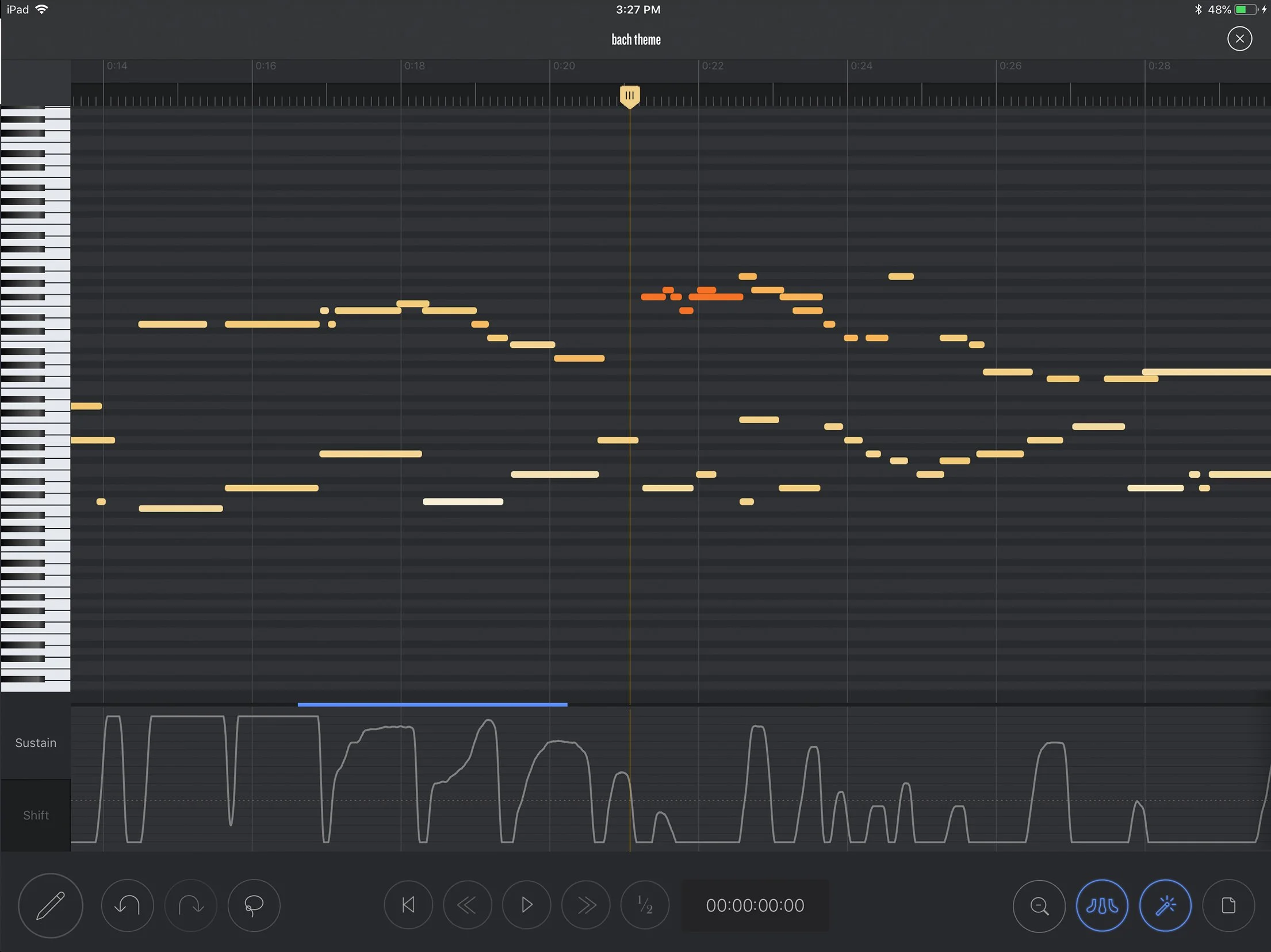The height and width of the screenshot is (952, 1271).
Task: Open the document page icon
Action: point(1228,905)
